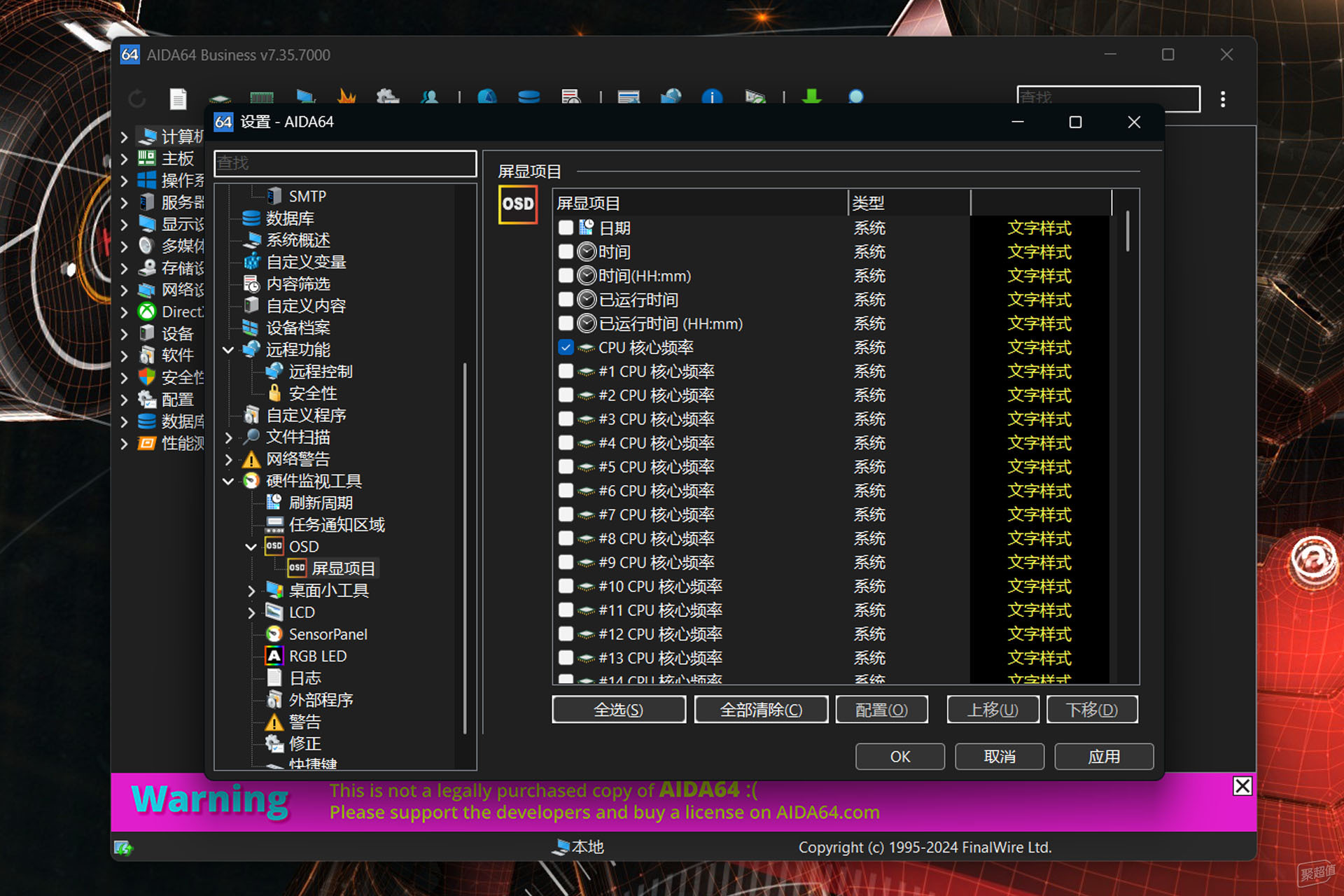1344x896 pixels.
Task: Select 任务通知区域 settings item
Action: (337, 524)
